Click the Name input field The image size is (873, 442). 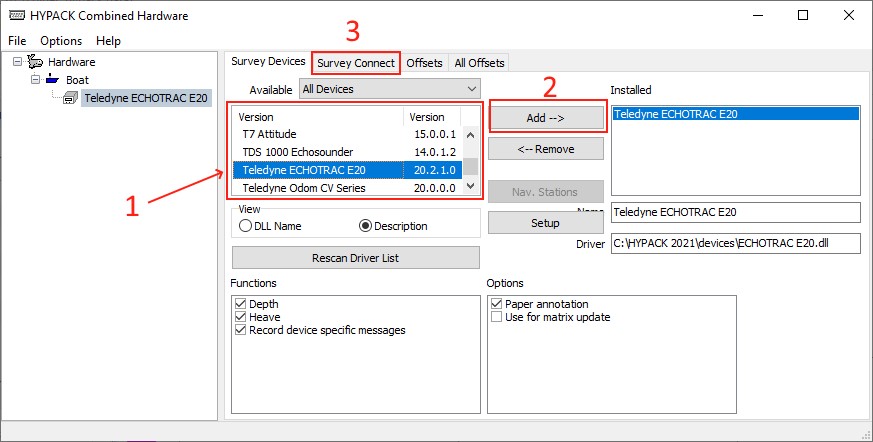(735, 212)
